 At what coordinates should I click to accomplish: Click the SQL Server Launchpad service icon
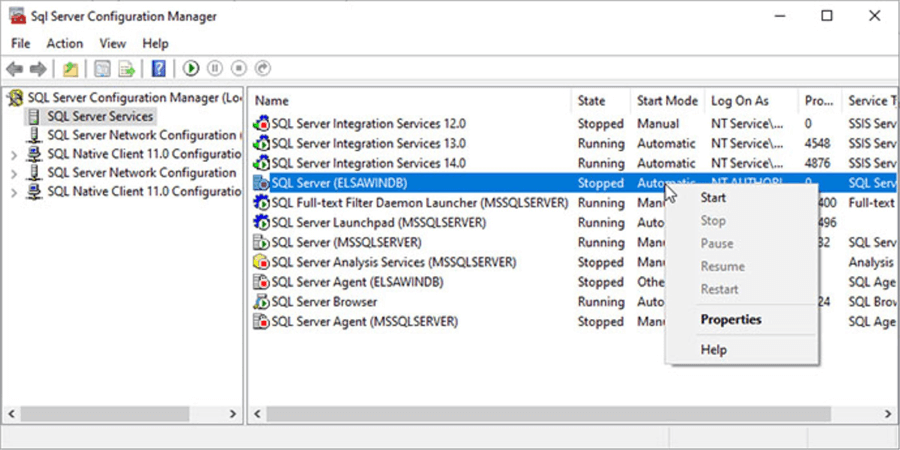pos(261,222)
